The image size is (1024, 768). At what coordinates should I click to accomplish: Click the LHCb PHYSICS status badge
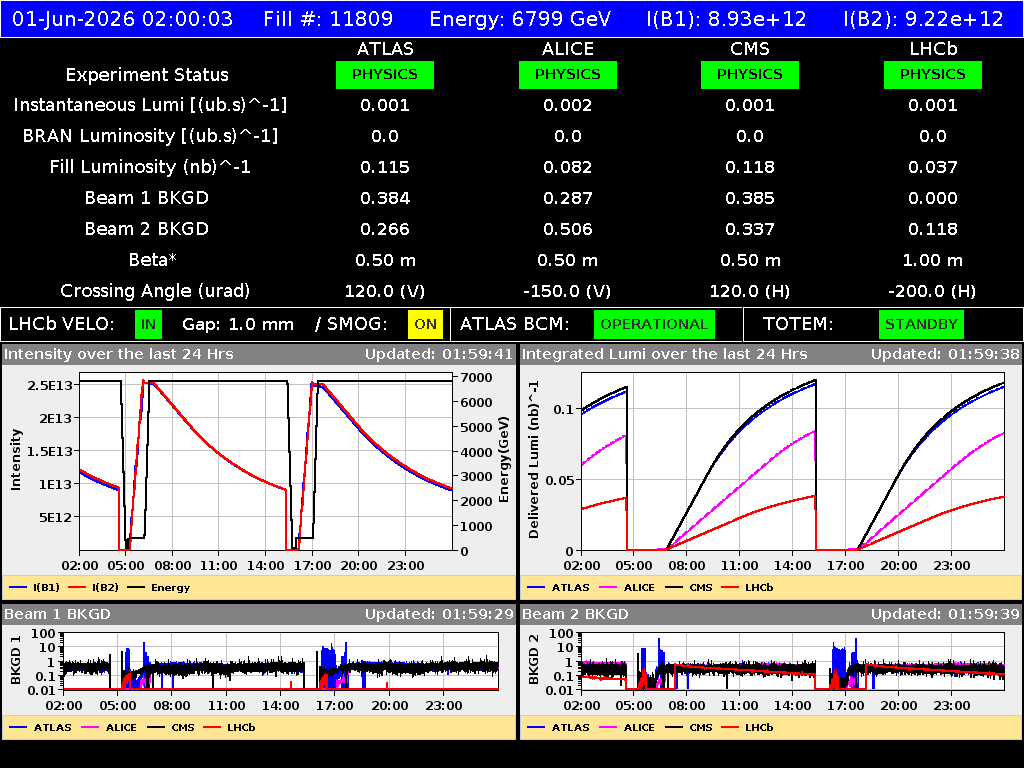[933, 74]
